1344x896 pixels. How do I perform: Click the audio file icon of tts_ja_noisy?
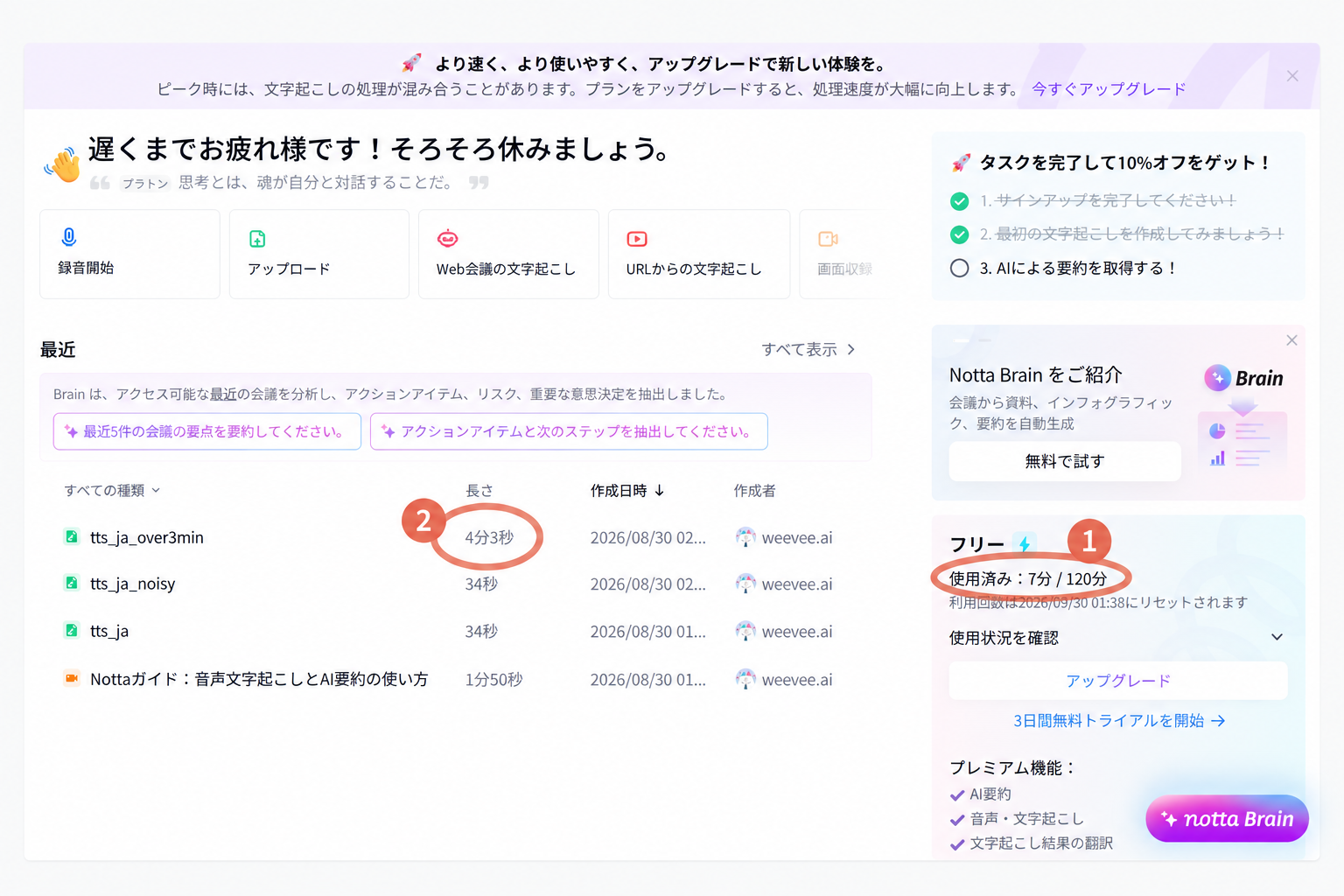[72, 583]
